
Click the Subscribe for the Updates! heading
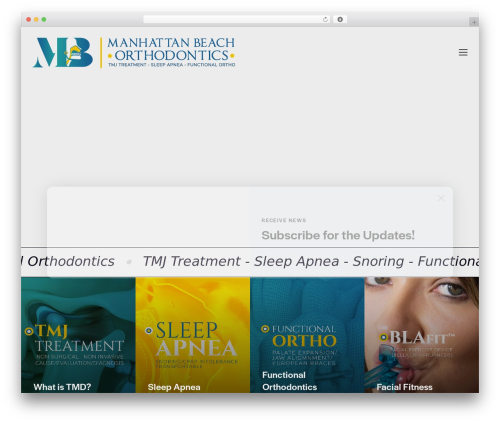click(338, 235)
